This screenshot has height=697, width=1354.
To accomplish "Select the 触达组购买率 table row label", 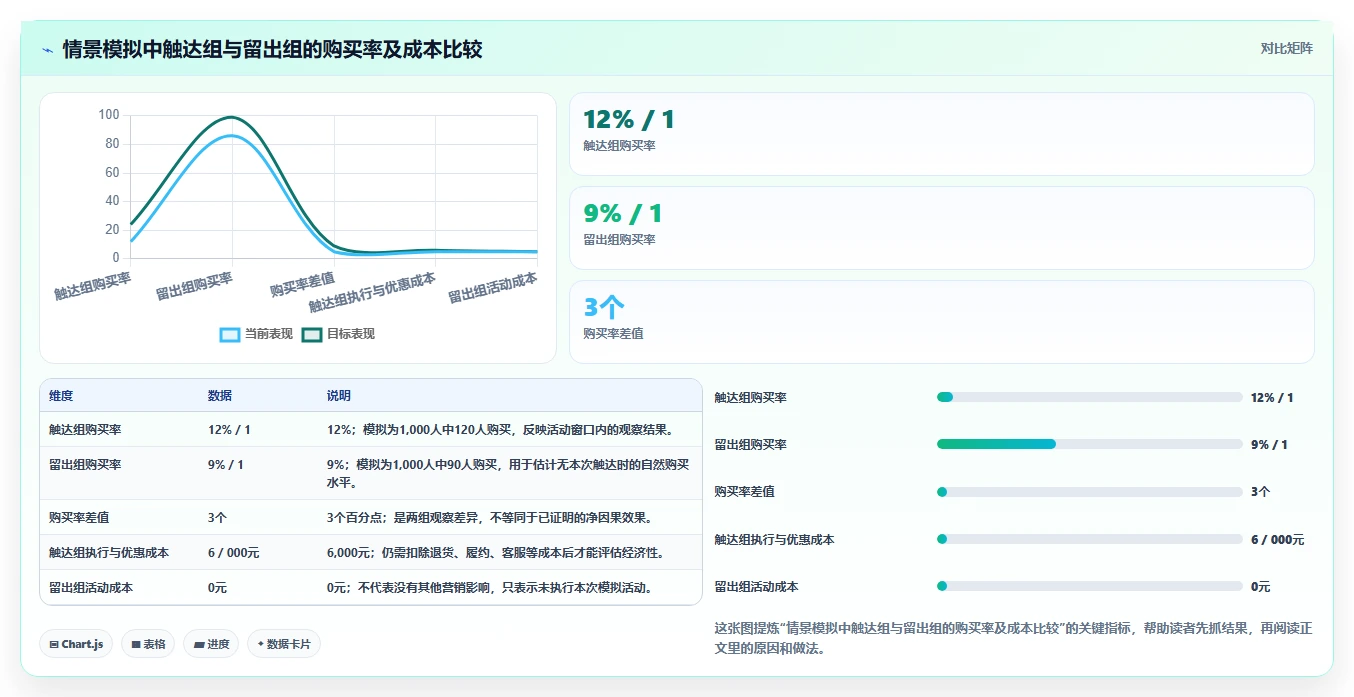I will (85, 429).
